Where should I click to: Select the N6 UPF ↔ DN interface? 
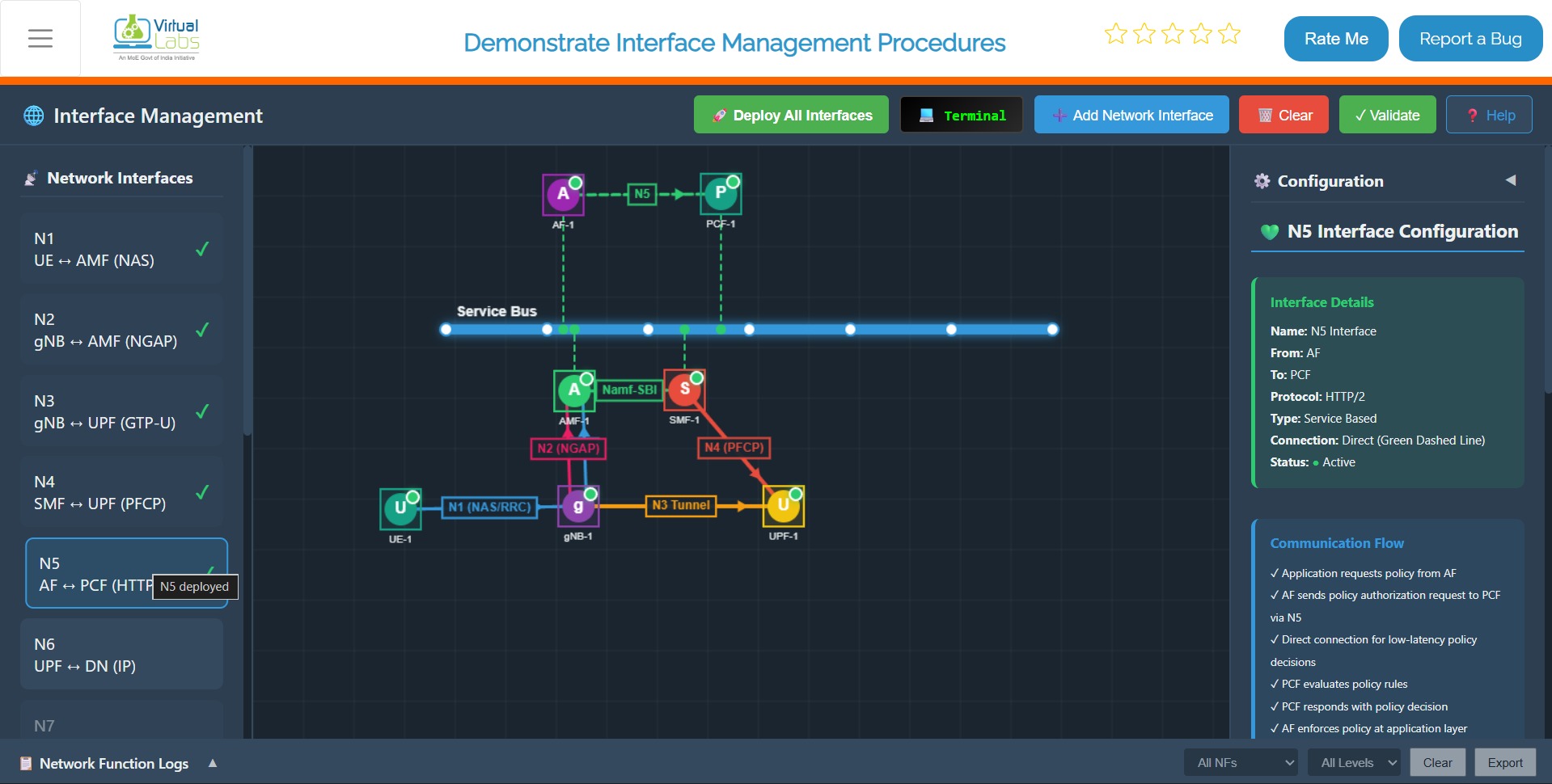[122, 655]
